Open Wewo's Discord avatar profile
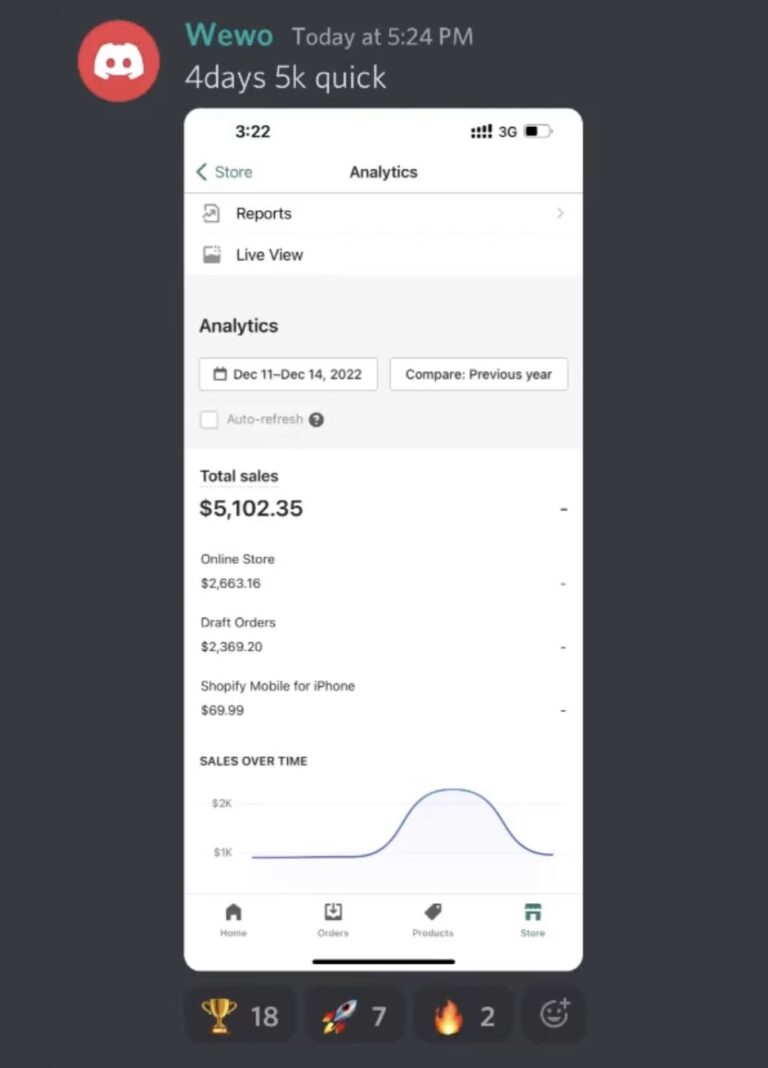The width and height of the screenshot is (768, 1068). point(118,61)
